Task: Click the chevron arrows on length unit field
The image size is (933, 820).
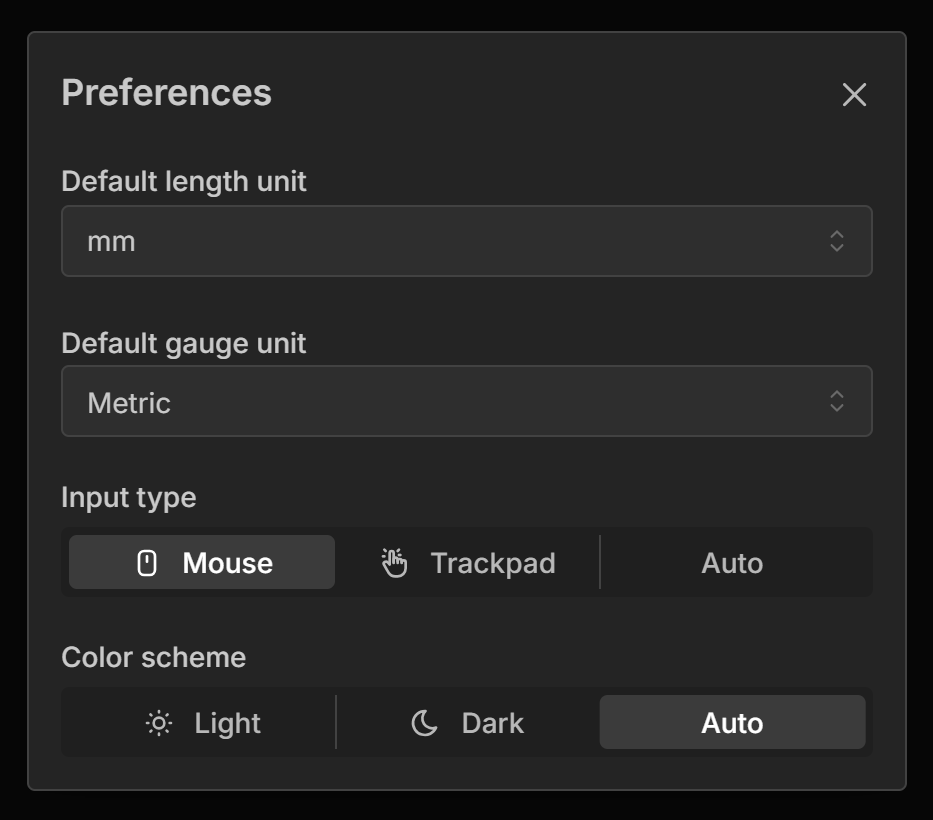Action: 837,241
